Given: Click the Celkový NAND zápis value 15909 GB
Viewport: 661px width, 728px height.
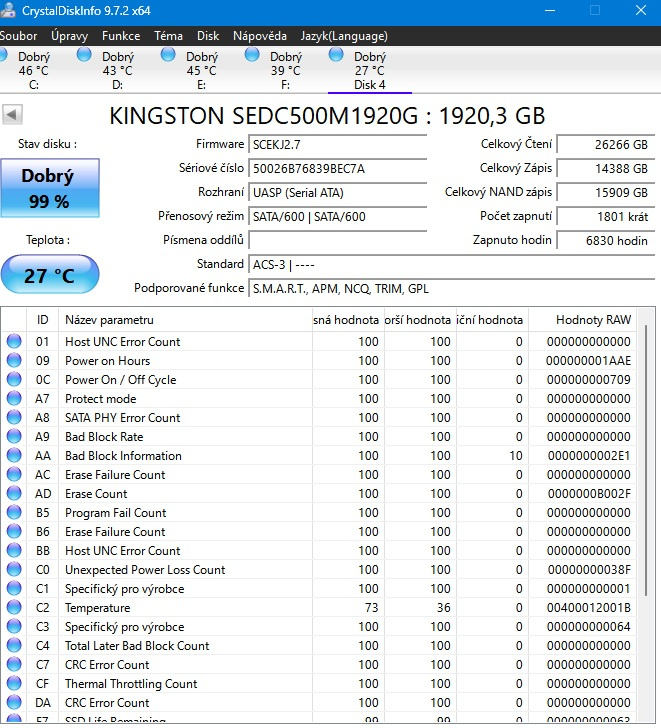Looking at the screenshot, I should 605,193.
